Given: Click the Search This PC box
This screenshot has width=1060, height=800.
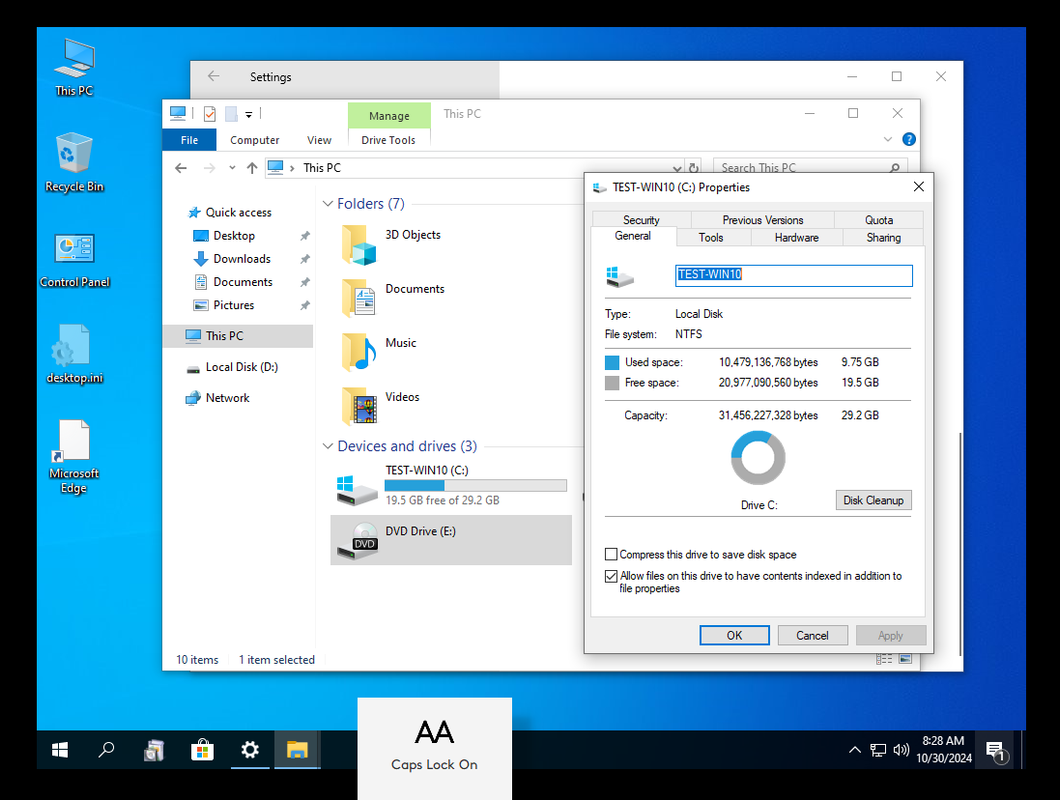Looking at the screenshot, I should [809, 168].
